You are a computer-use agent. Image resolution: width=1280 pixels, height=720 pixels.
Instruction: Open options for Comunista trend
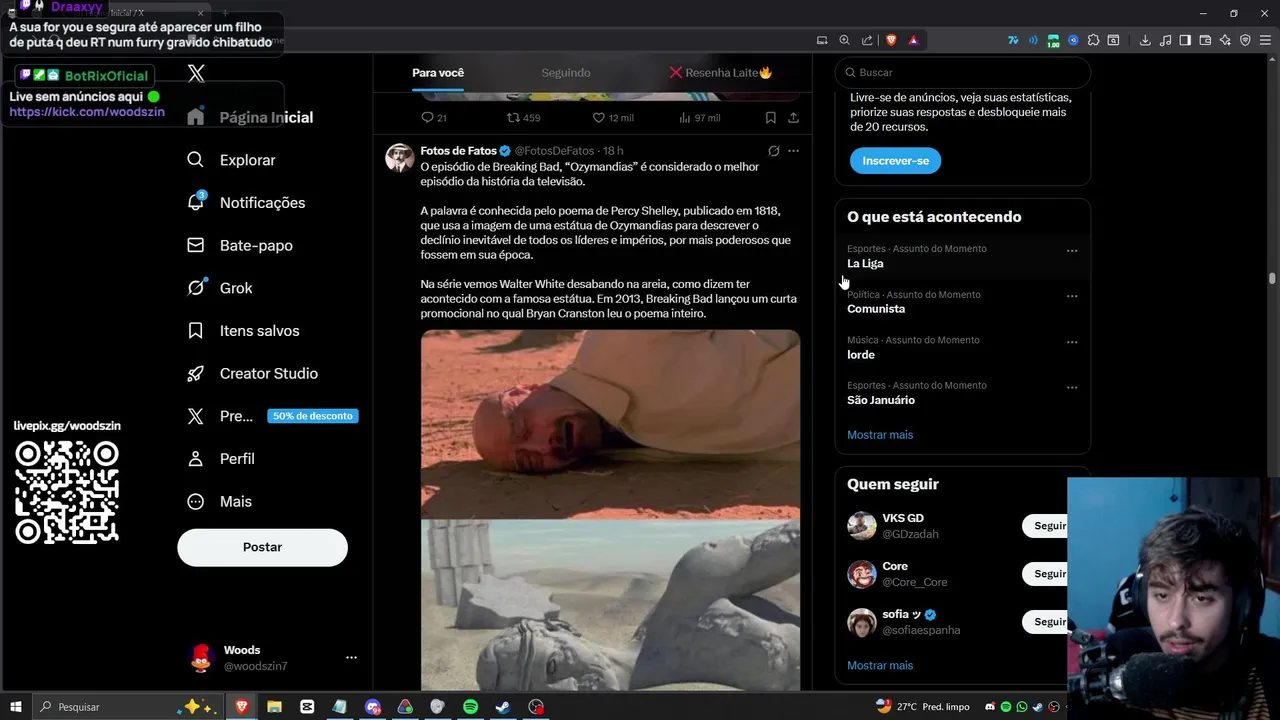(x=1072, y=296)
